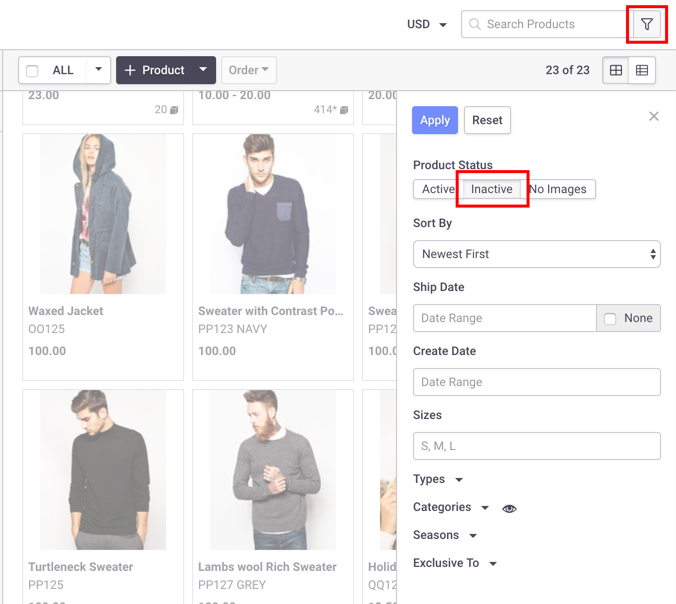676x604 pixels.
Task: Close the filter panel with X
Action: (654, 116)
